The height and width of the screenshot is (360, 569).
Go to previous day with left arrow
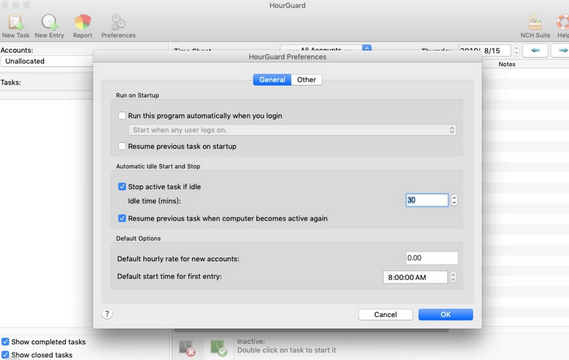[535, 50]
